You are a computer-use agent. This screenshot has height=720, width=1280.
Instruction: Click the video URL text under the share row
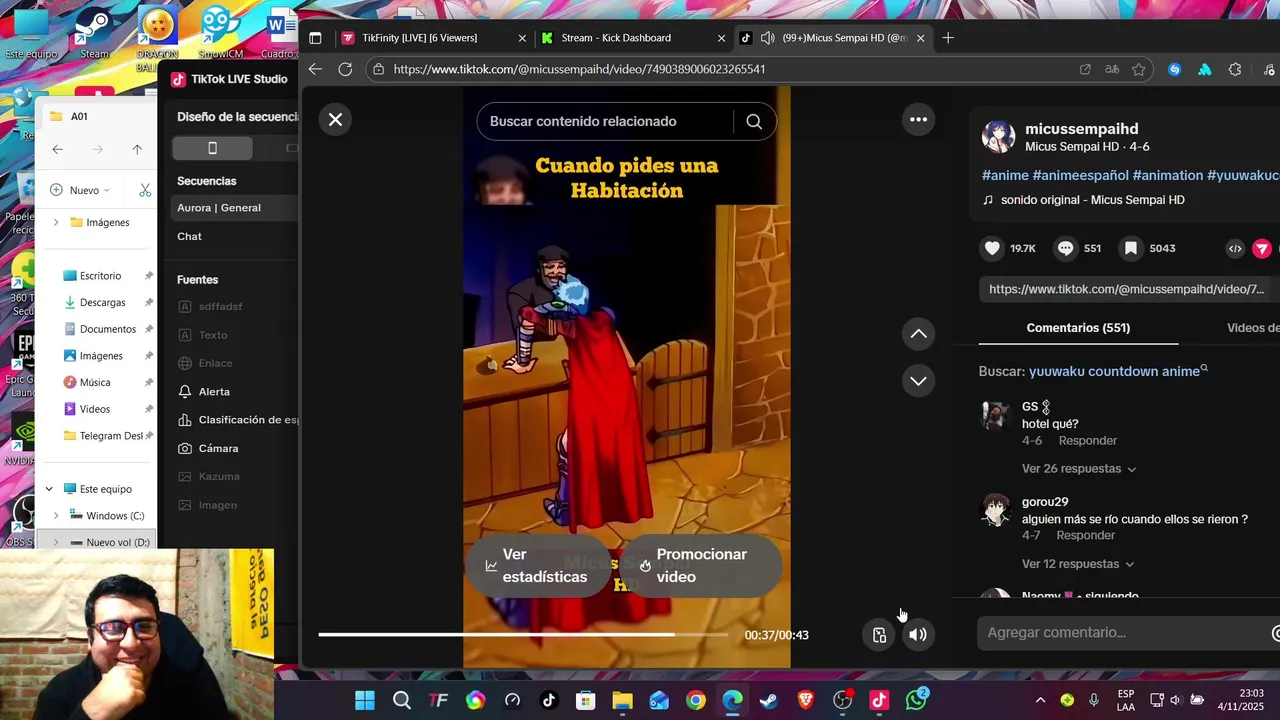coord(1126,289)
